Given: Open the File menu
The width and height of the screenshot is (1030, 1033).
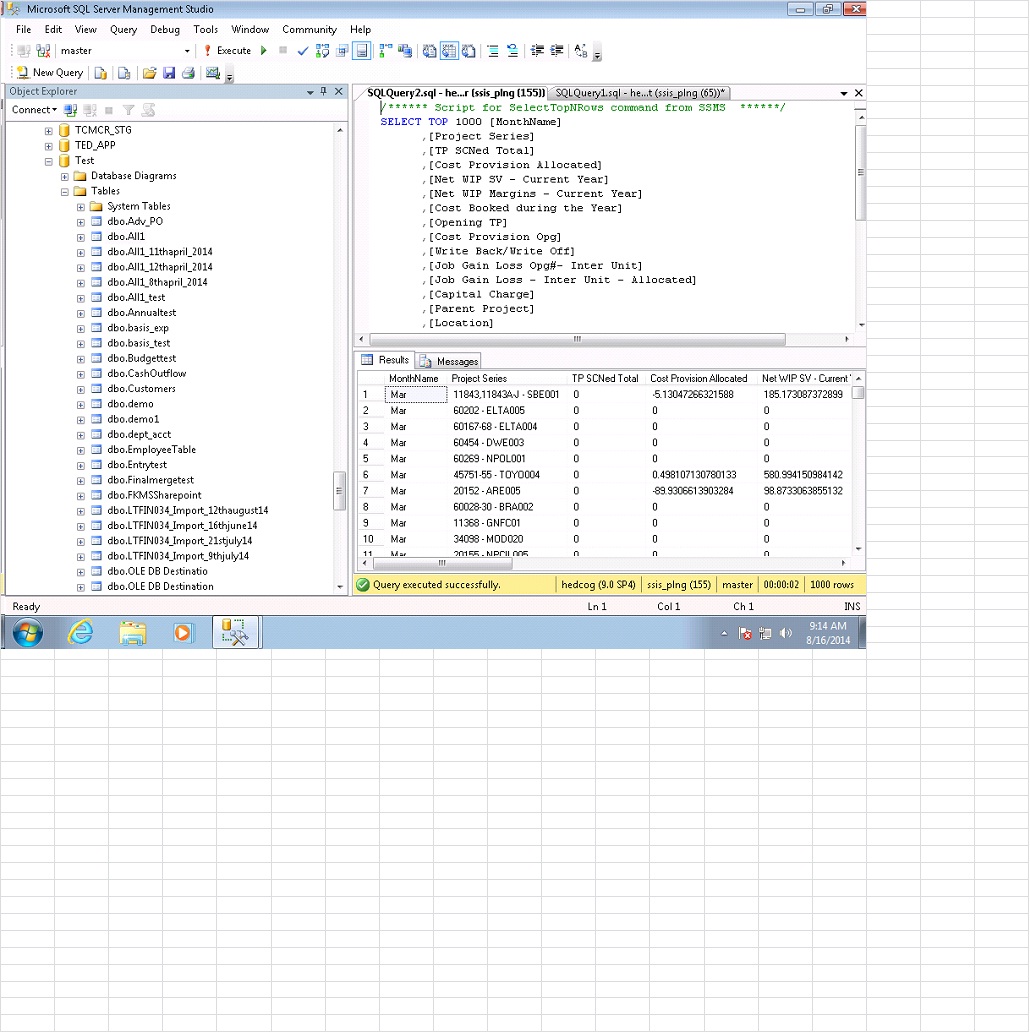Looking at the screenshot, I should [23, 30].
